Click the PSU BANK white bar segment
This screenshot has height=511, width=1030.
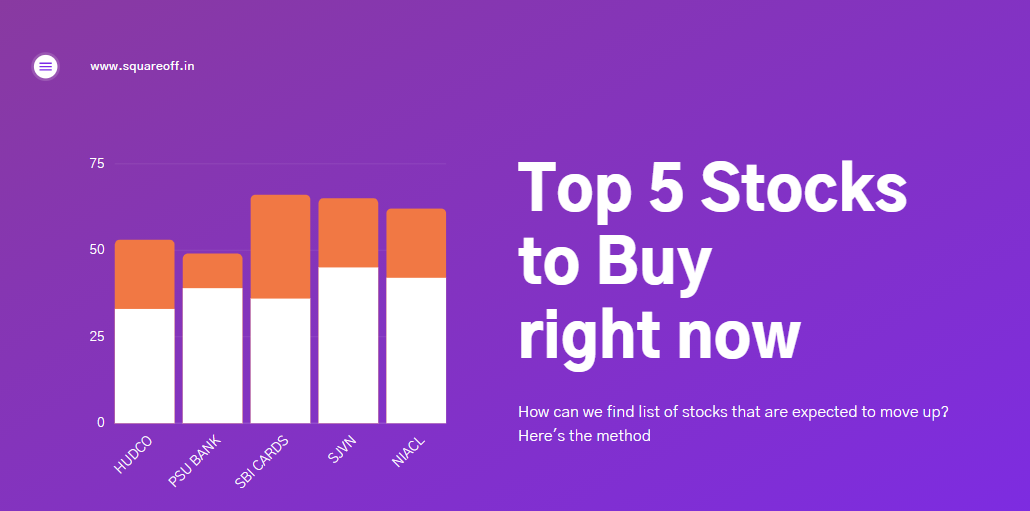pos(212,355)
